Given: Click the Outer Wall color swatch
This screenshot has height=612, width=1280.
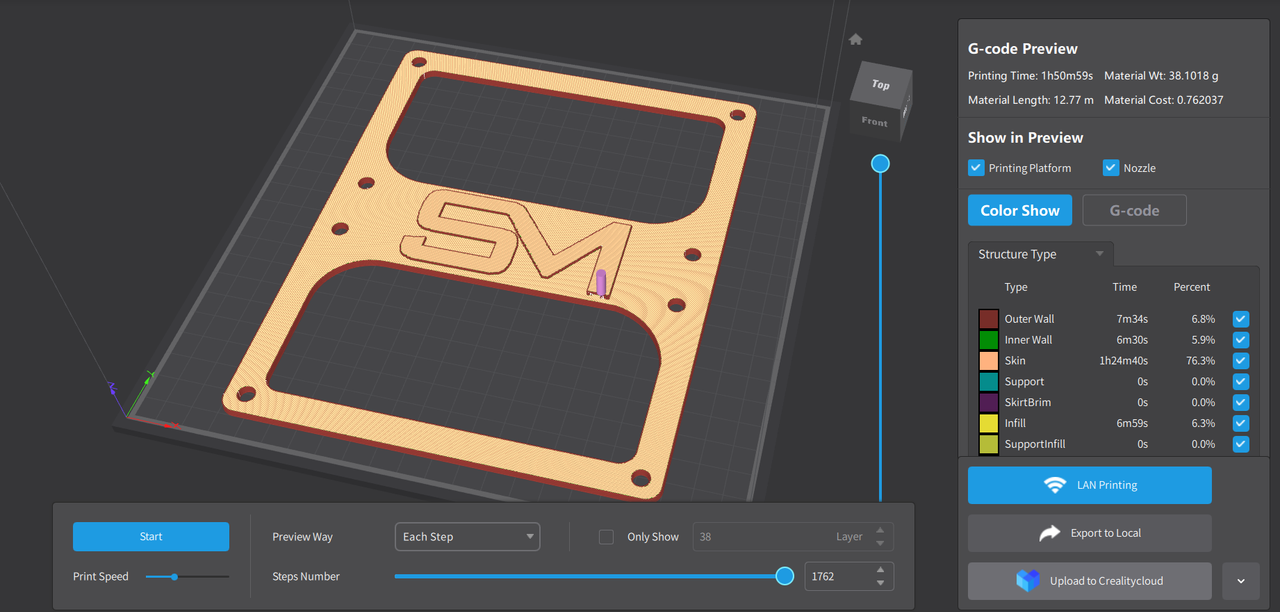Looking at the screenshot, I should [x=988, y=319].
